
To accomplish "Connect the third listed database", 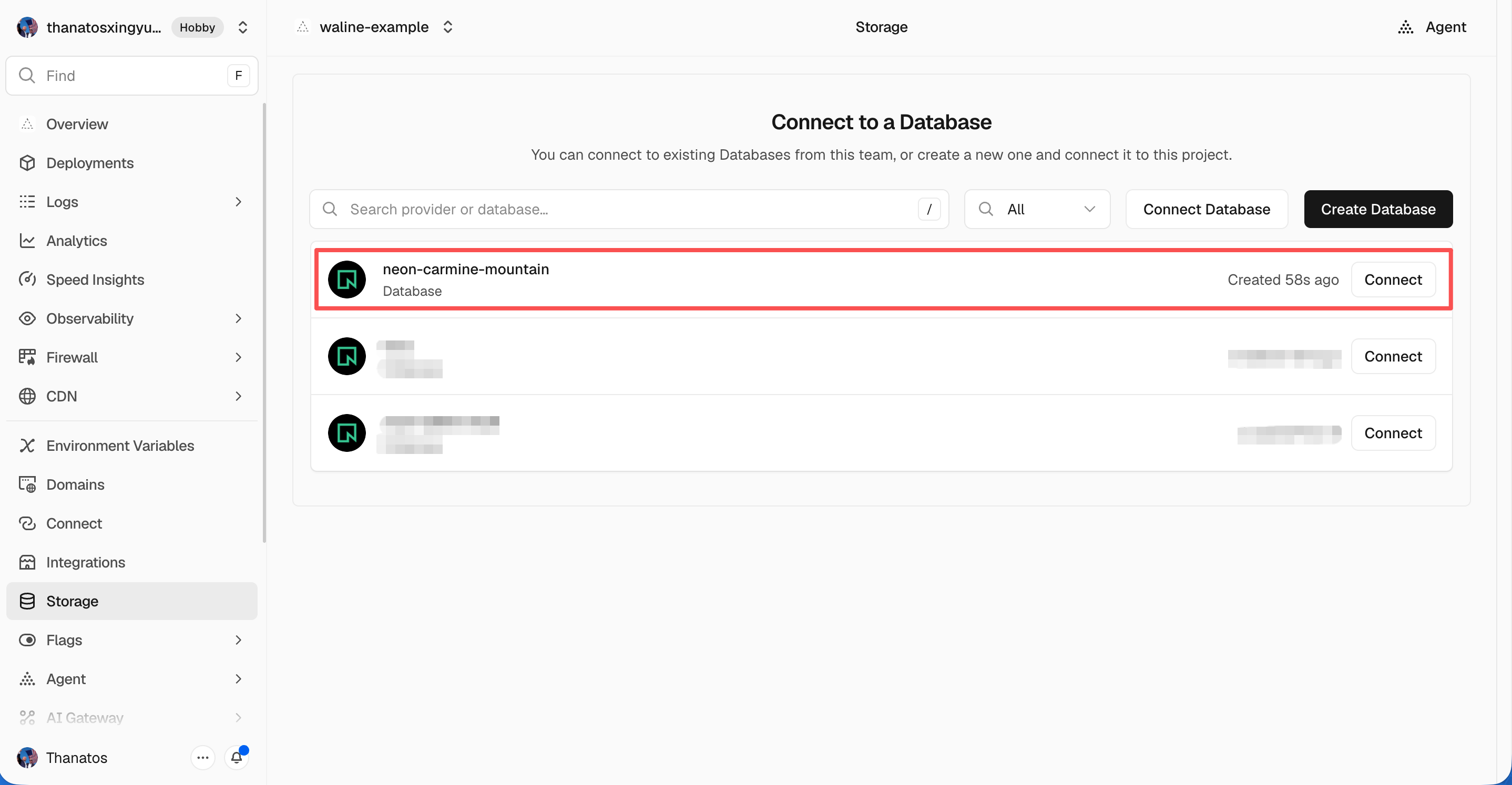I will click(1393, 433).
